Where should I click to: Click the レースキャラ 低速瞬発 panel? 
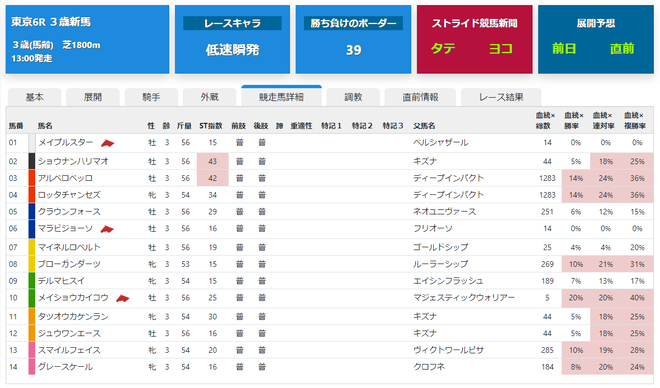(x=232, y=40)
